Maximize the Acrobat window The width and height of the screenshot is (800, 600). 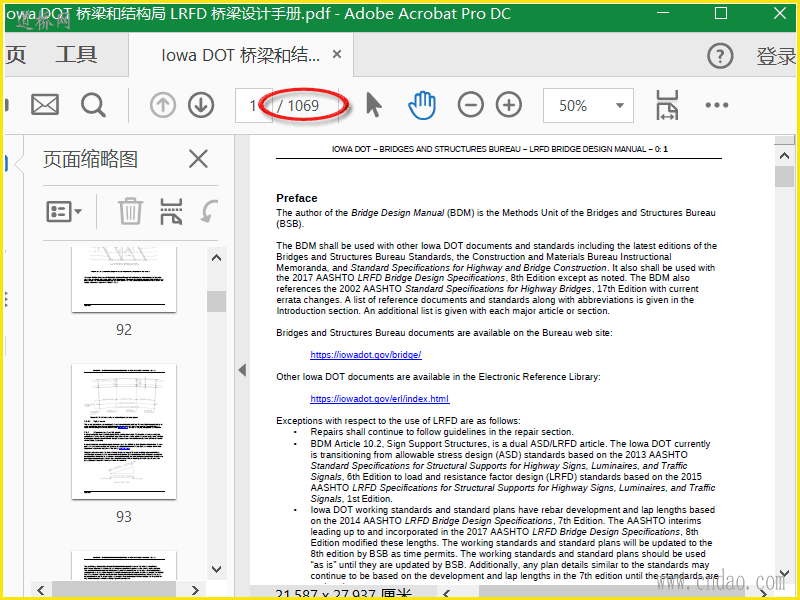[721, 13]
